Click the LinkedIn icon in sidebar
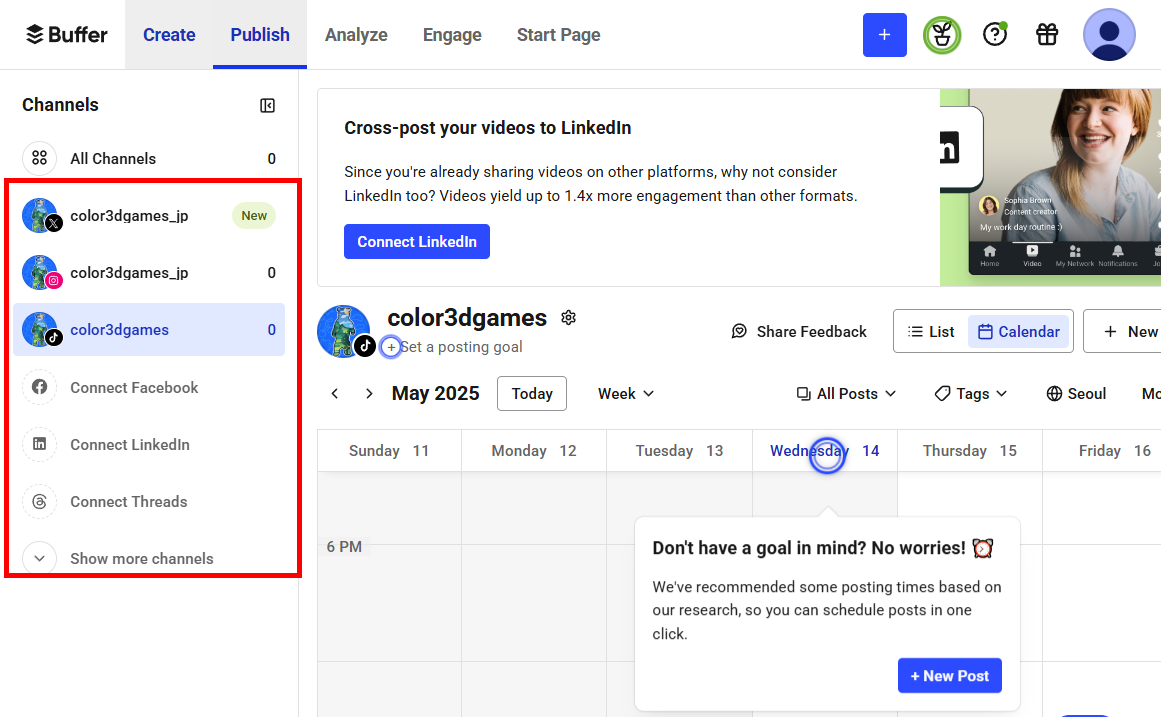Image resolution: width=1161 pixels, height=717 pixels. 40,444
